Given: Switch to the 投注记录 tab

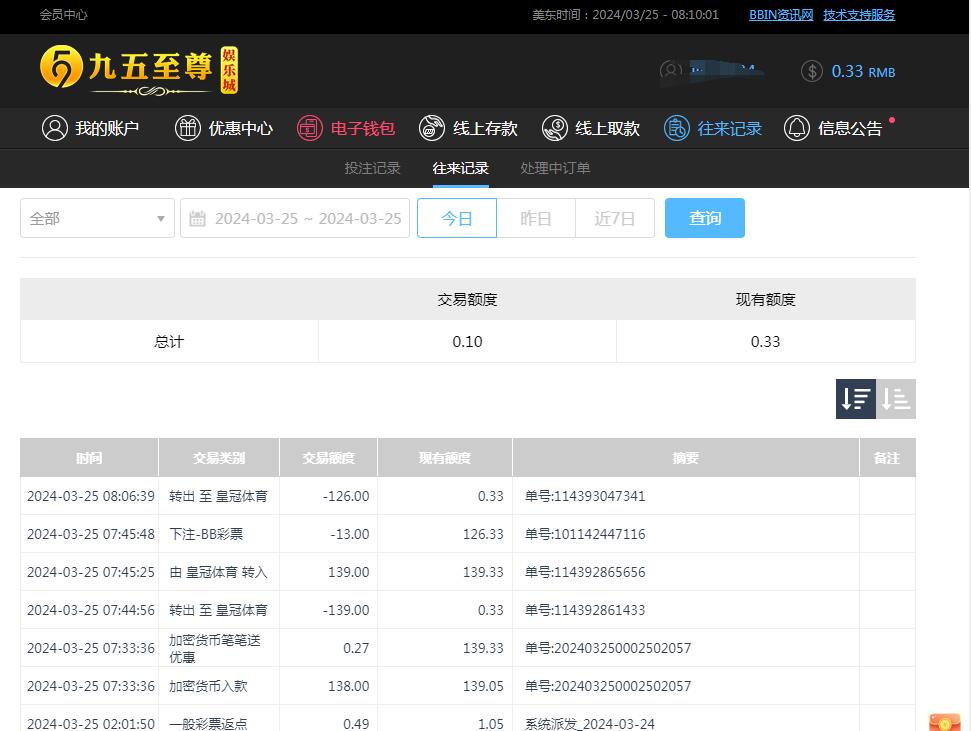Looking at the screenshot, I should coord(372,168).
